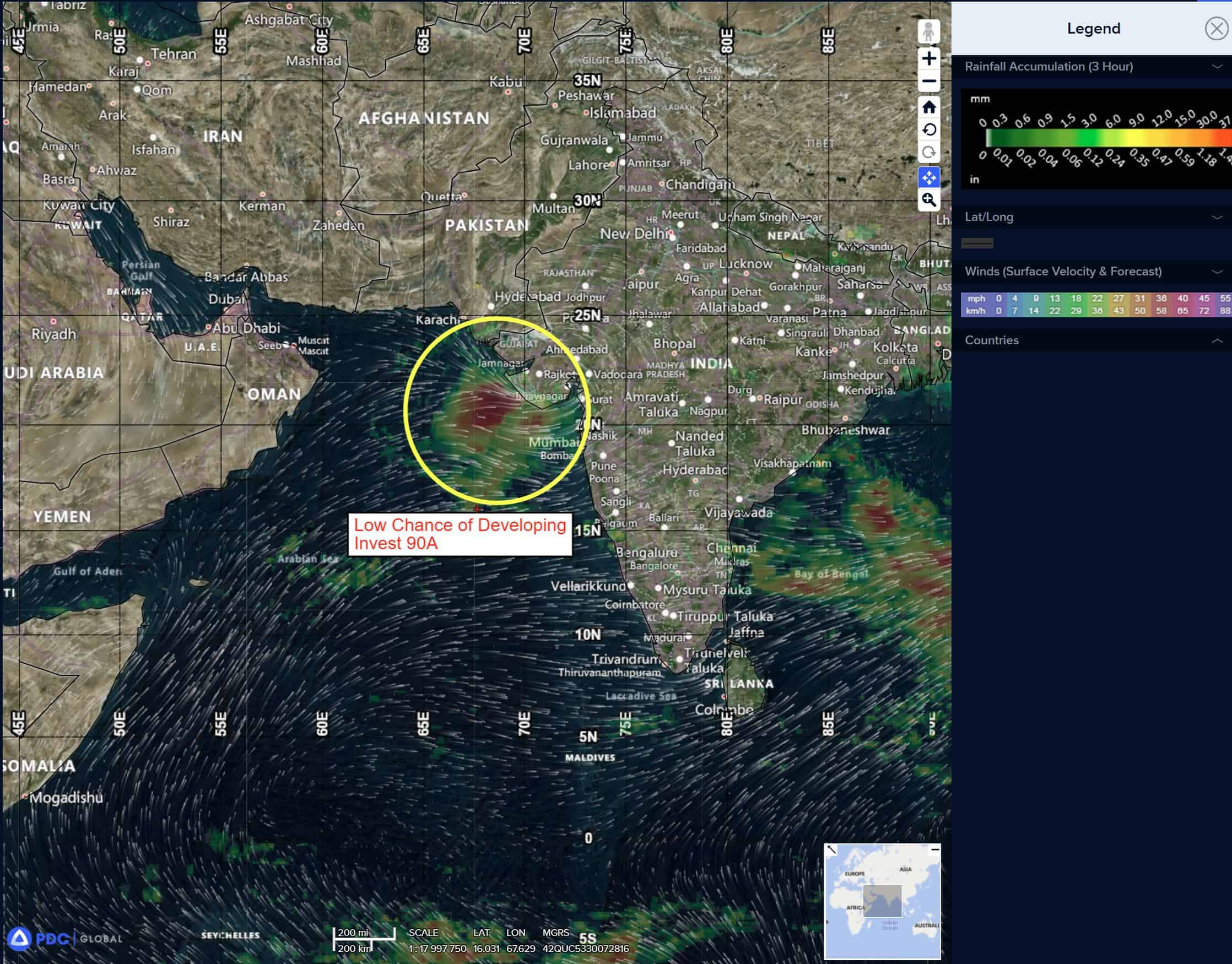Return map to home extent

929,107
